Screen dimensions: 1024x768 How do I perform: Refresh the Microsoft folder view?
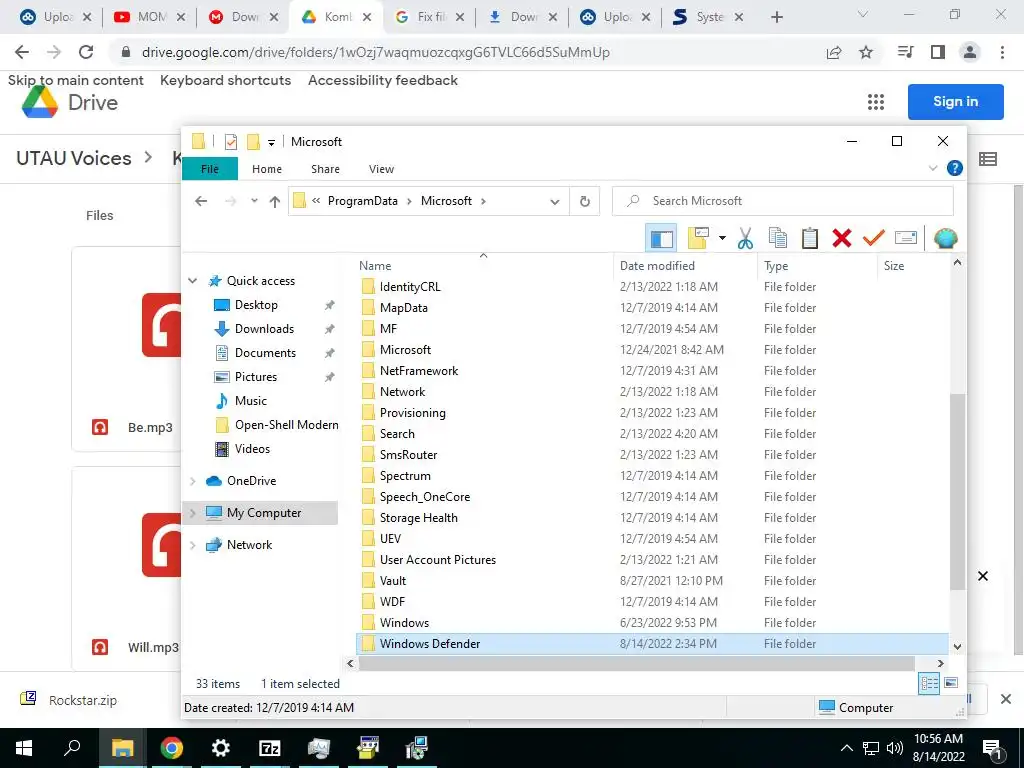[584, 202]
